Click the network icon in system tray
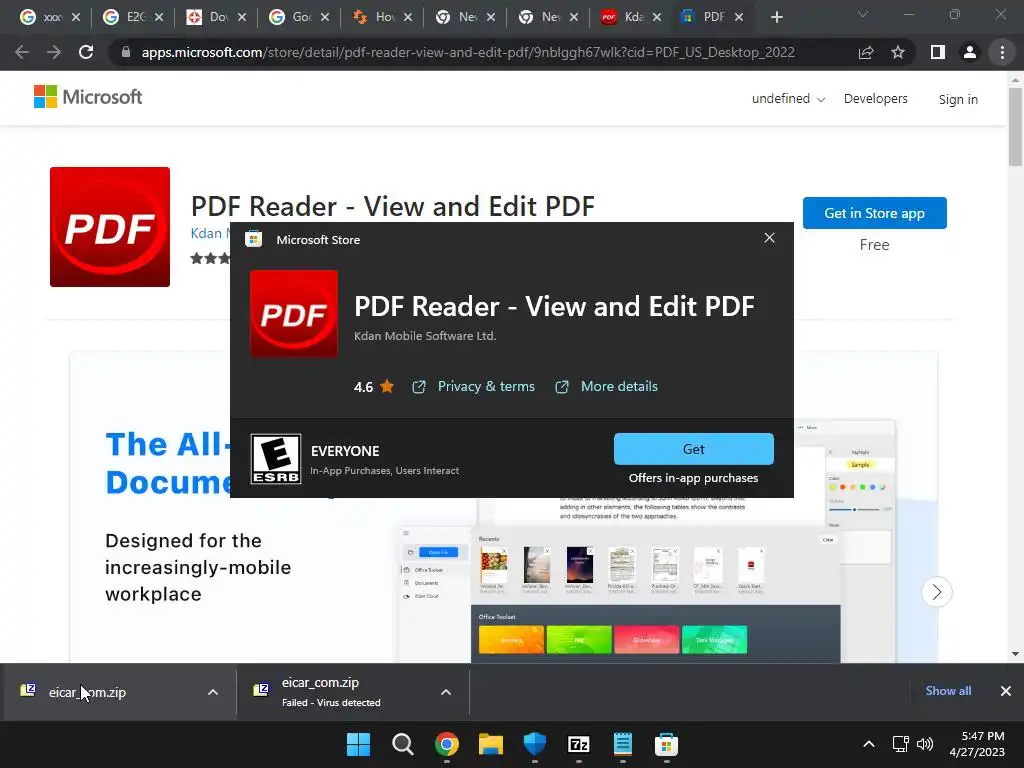 [x=901, y=744]
